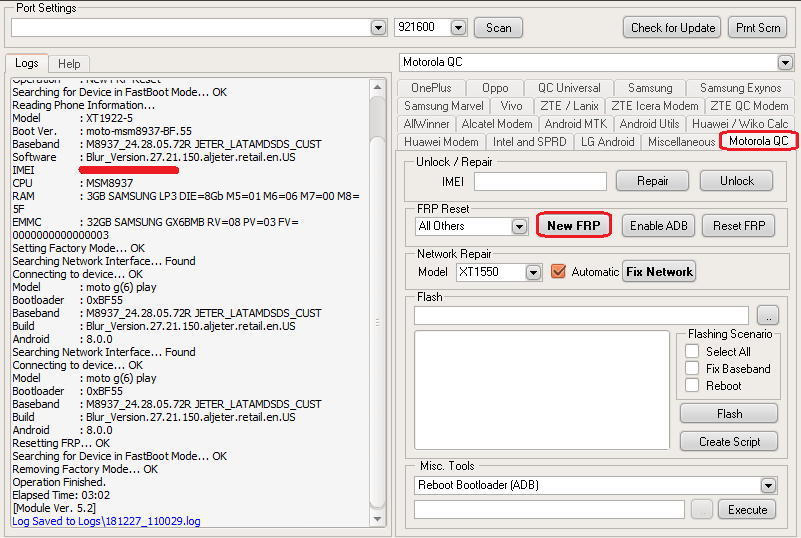Open the ZTE / Lanix tab
This screenshot has height=538, width=801.
coord(569,106)
